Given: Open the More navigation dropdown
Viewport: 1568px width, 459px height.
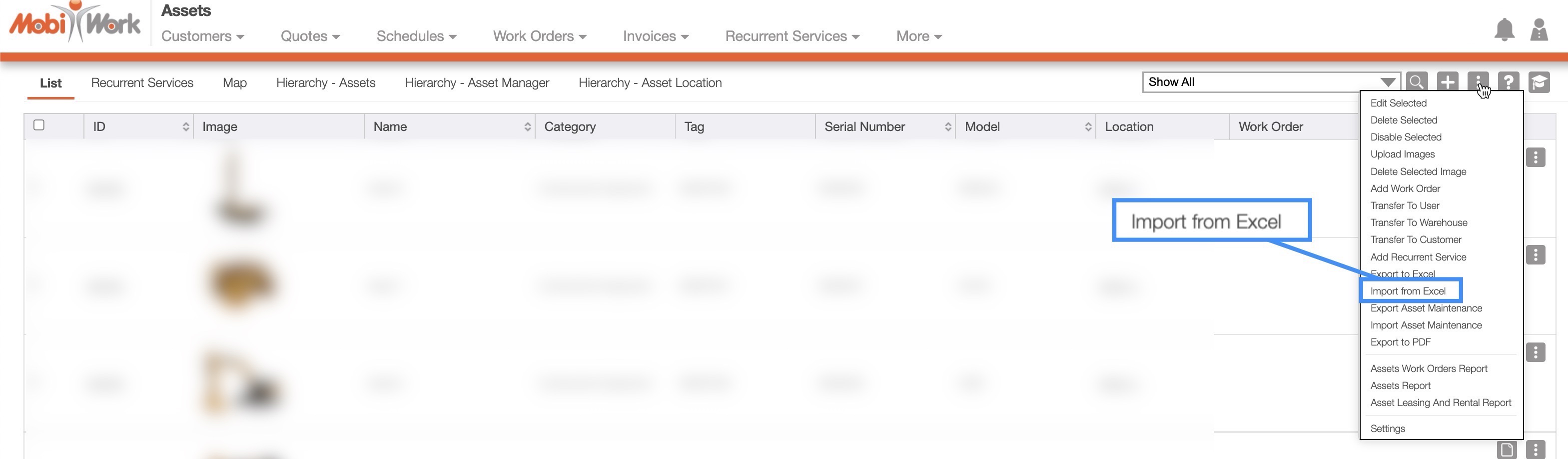Looking at the screenshot, I should click(x=918, y=36).
